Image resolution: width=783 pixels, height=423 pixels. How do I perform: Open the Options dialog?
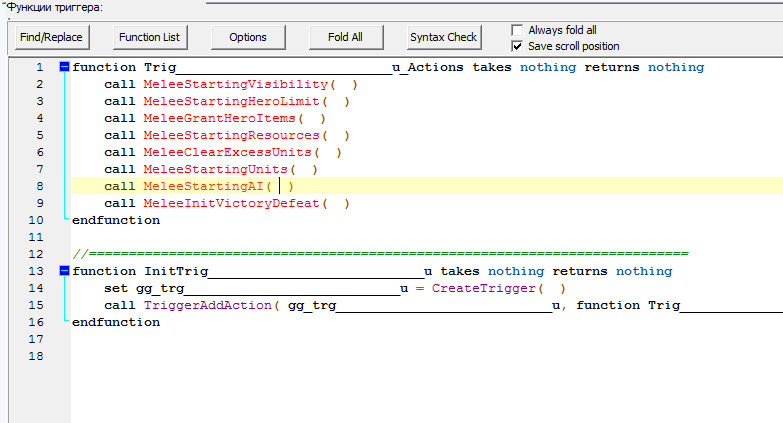247,37
